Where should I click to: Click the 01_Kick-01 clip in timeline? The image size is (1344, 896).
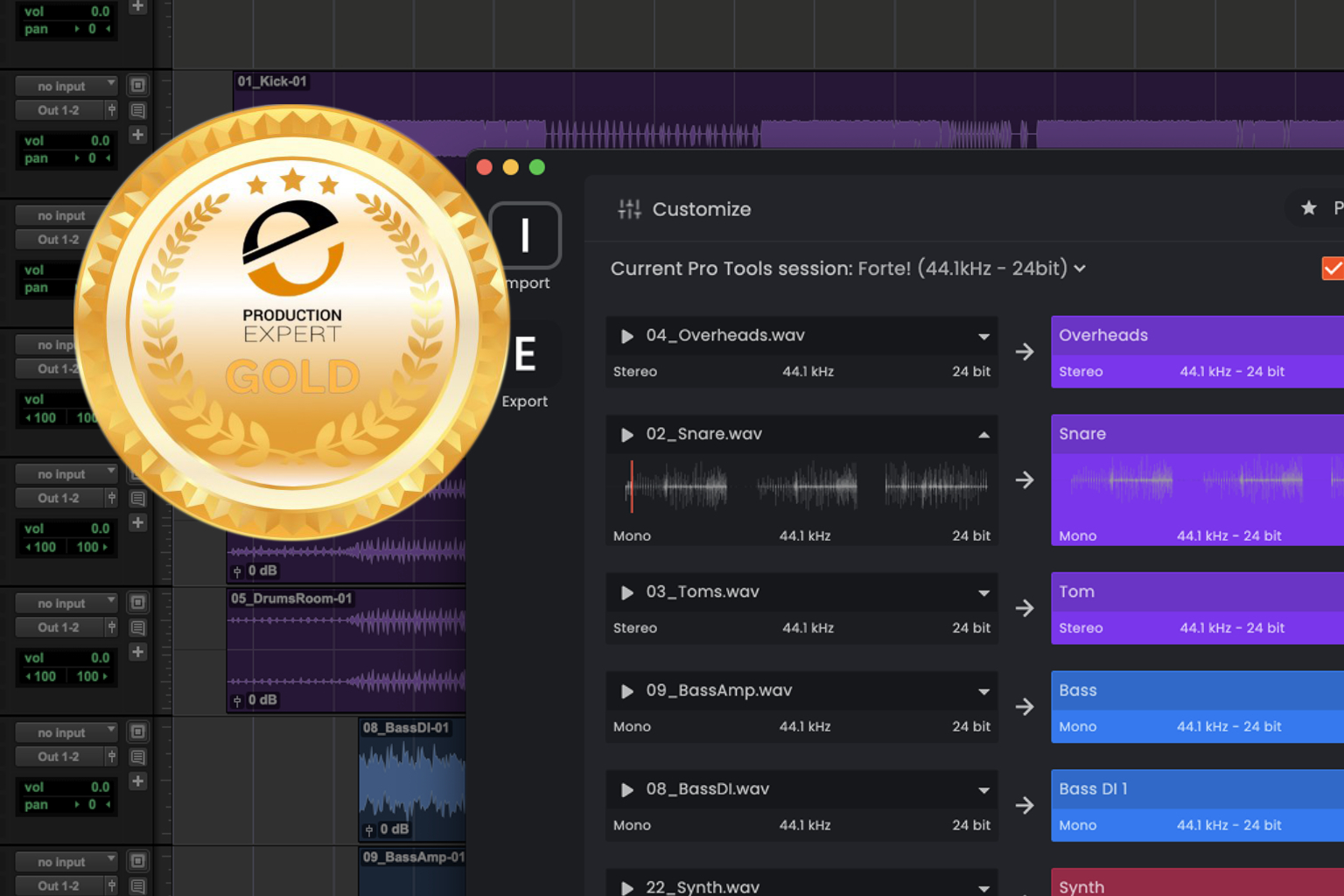coord(787,110)
